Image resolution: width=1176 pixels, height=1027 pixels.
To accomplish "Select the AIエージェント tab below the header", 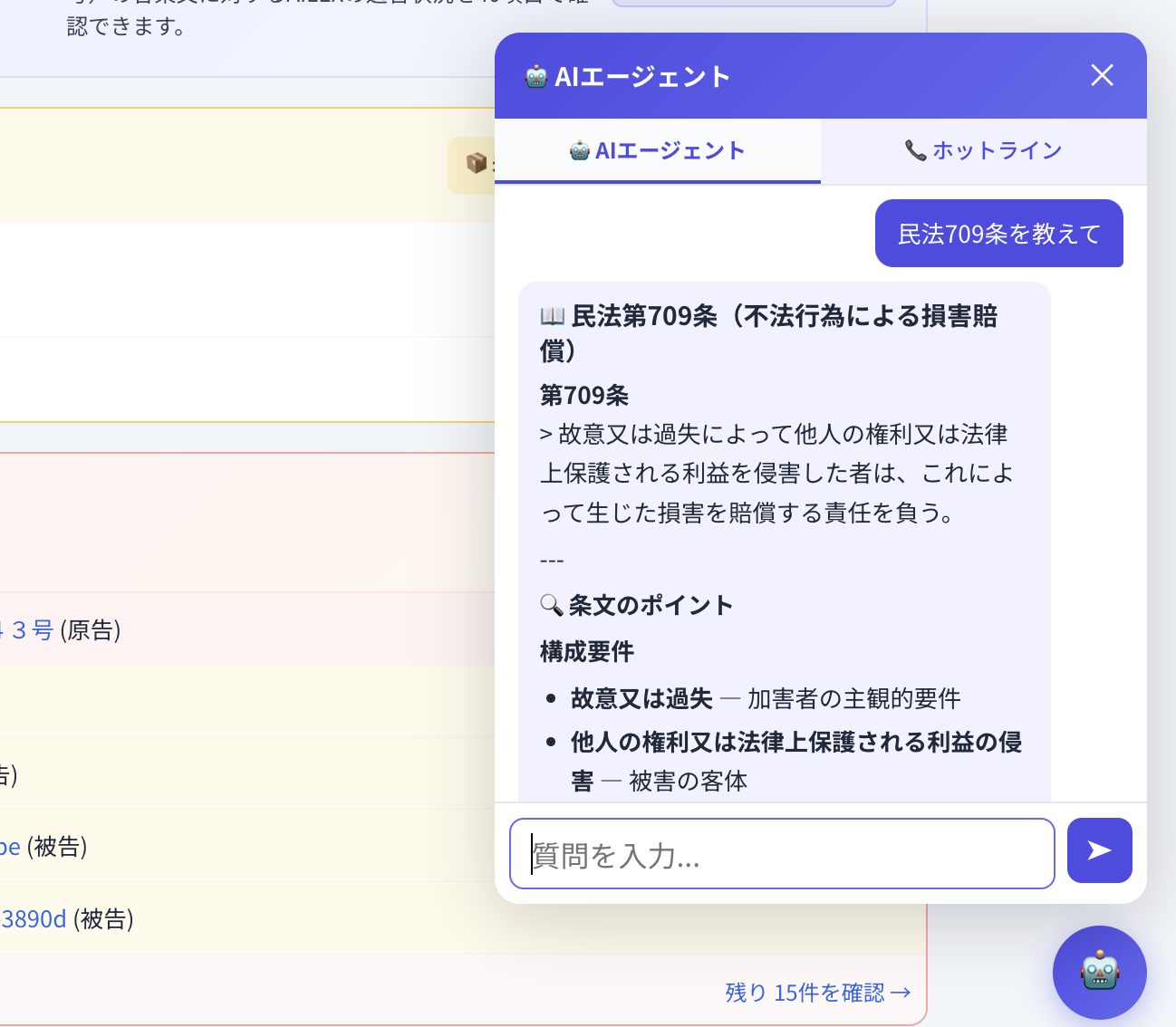I will [658, 151].
